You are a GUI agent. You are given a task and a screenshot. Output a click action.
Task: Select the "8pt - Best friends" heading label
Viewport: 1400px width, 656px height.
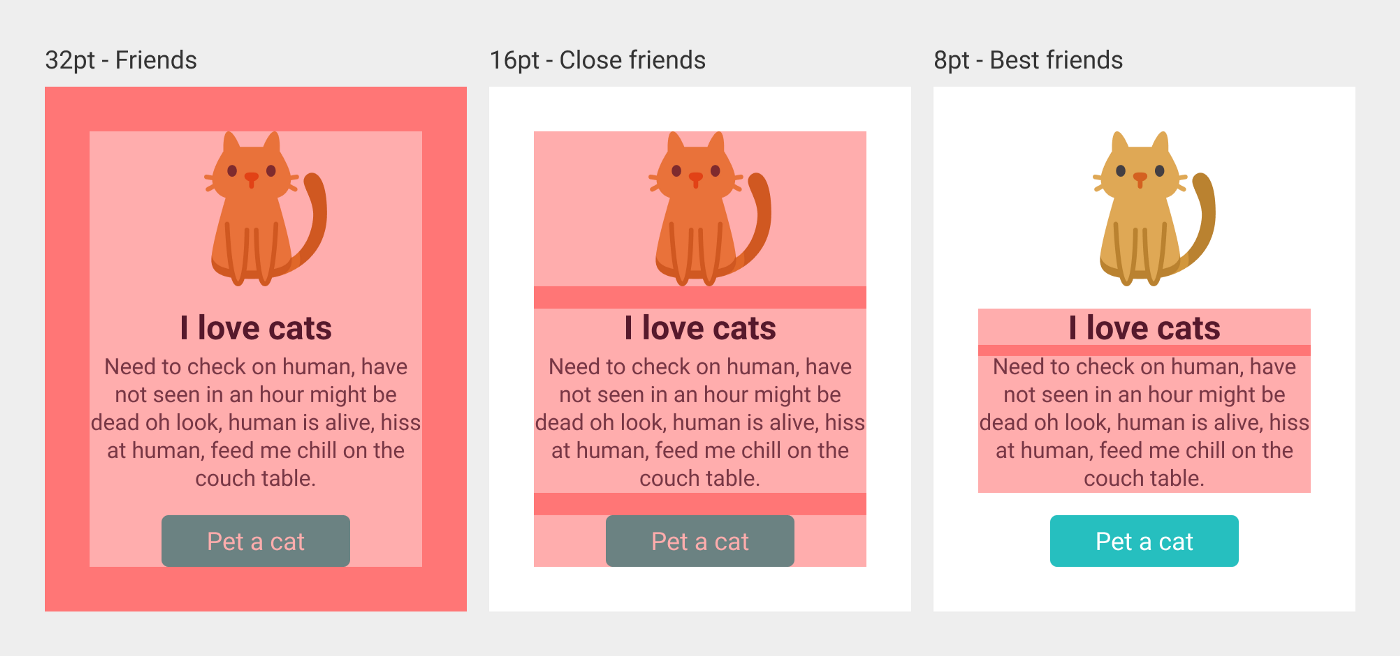(x=1028, y=61)
